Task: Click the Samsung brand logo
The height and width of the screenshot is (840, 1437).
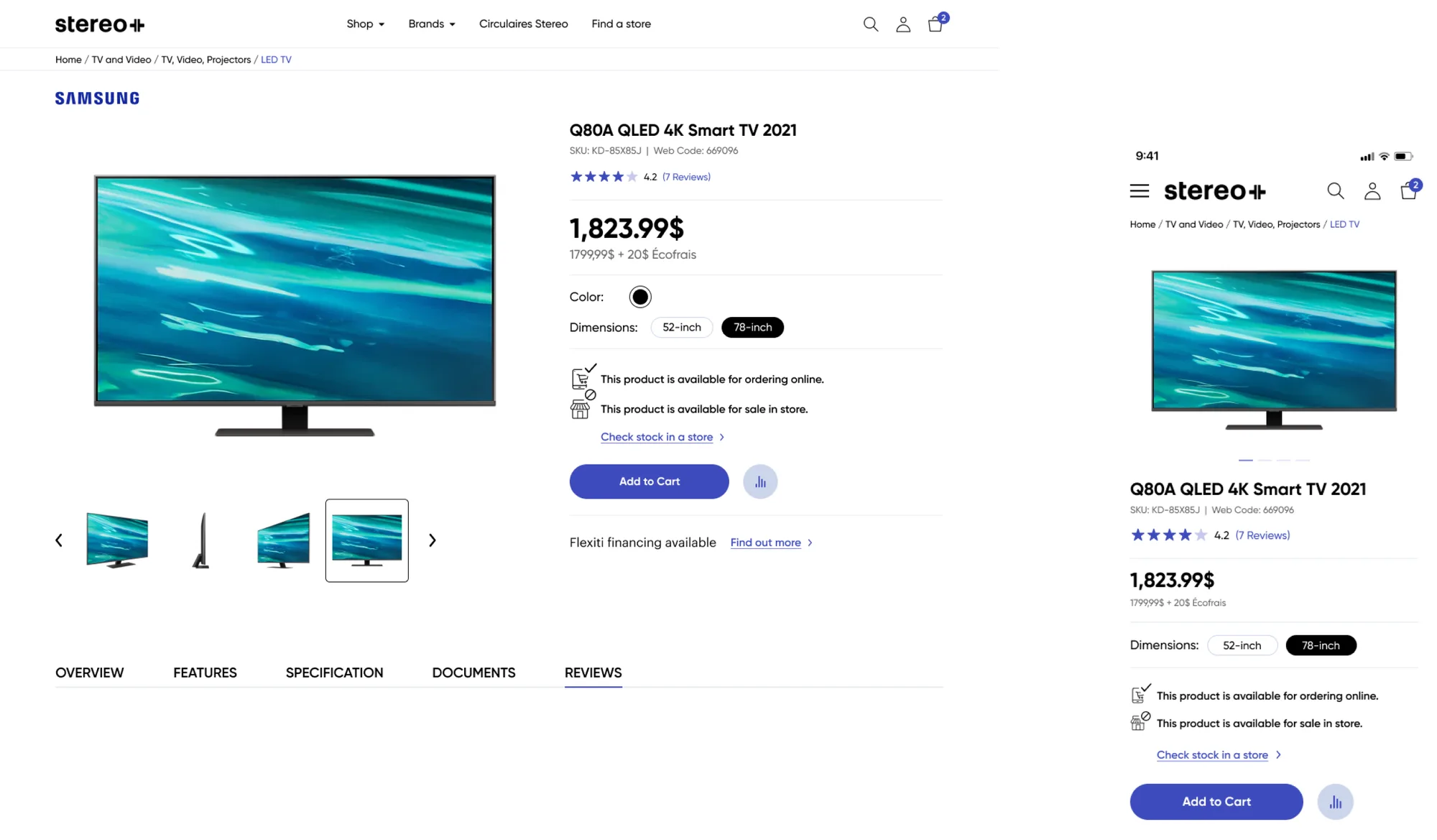Action: 98,98
